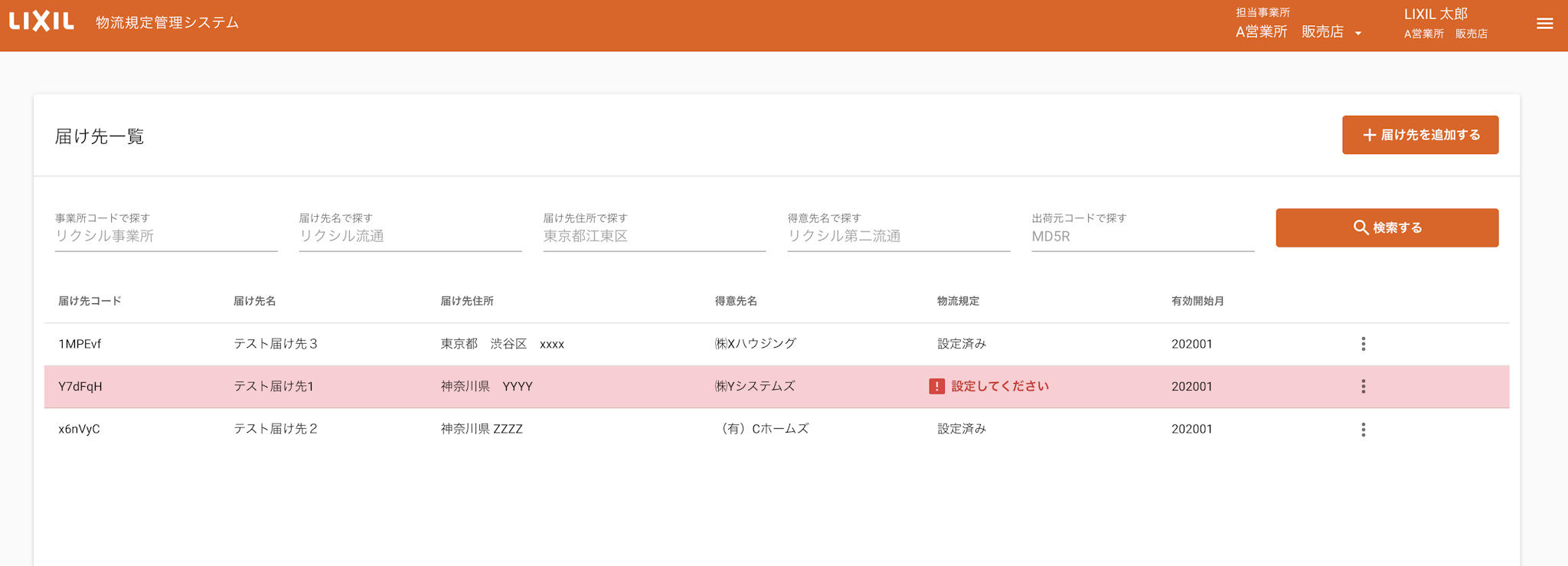Click the 有効開始月 column header
Viewport: 1568px width, 566px height.
1197,301
